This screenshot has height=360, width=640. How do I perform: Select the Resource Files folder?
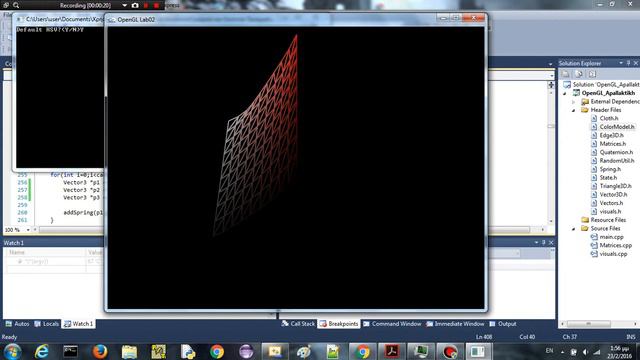pyautogui.click(x=608, y=220)
